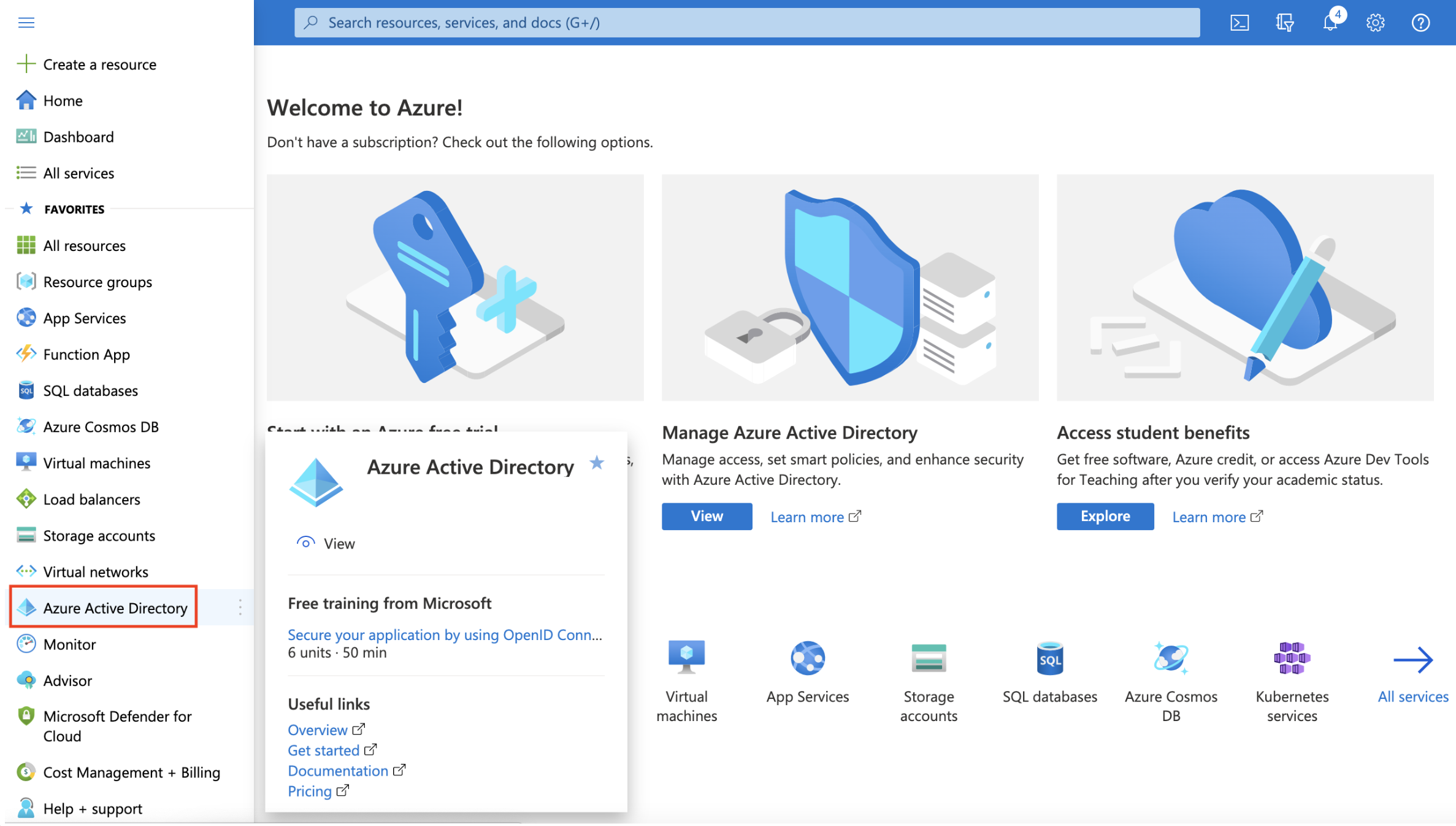Select All services in the sidebar
1456x826 pixels.
[79, 172]
